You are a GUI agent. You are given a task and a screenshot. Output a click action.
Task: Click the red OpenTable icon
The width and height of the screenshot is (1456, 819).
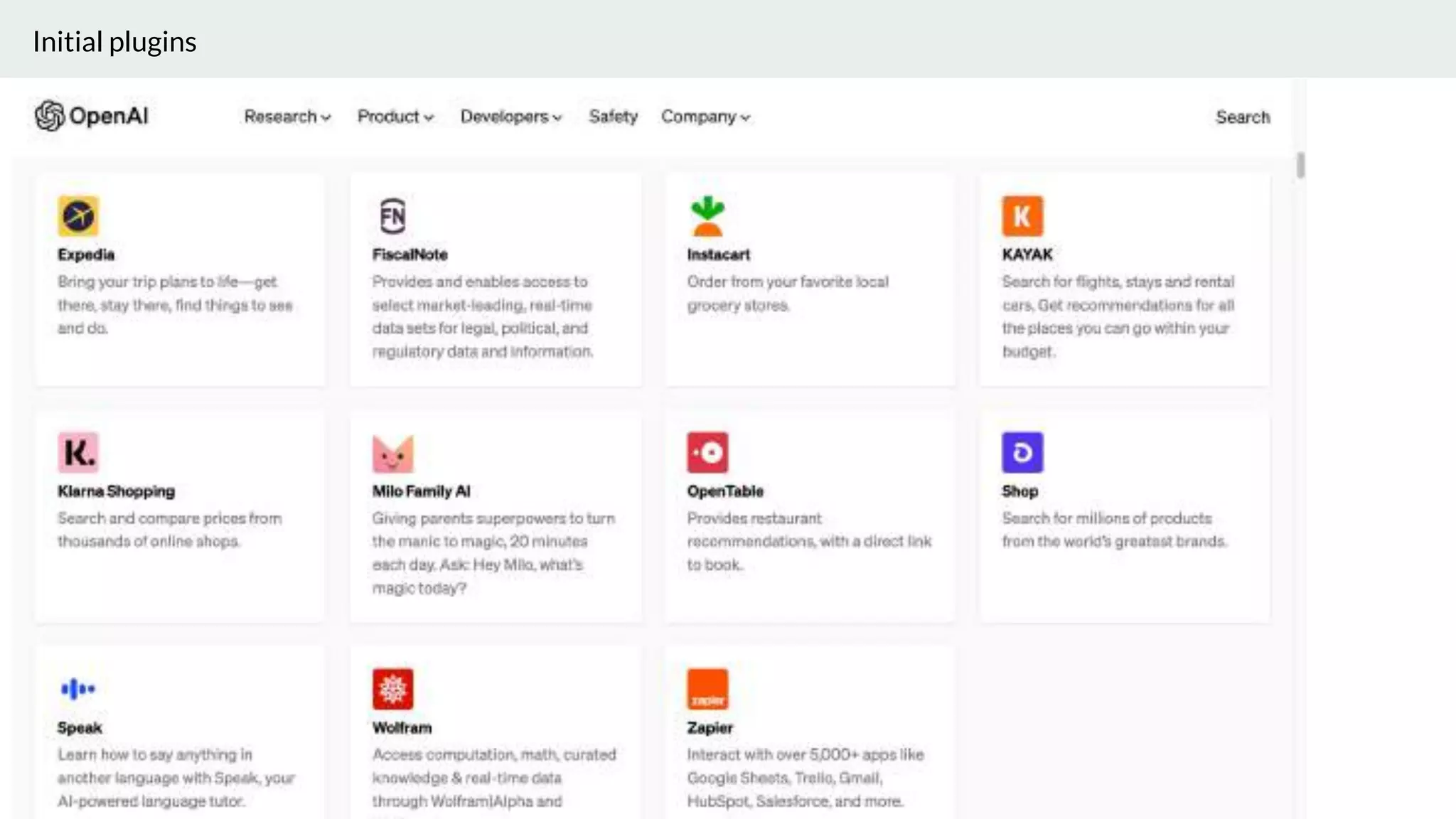point(707,452)
